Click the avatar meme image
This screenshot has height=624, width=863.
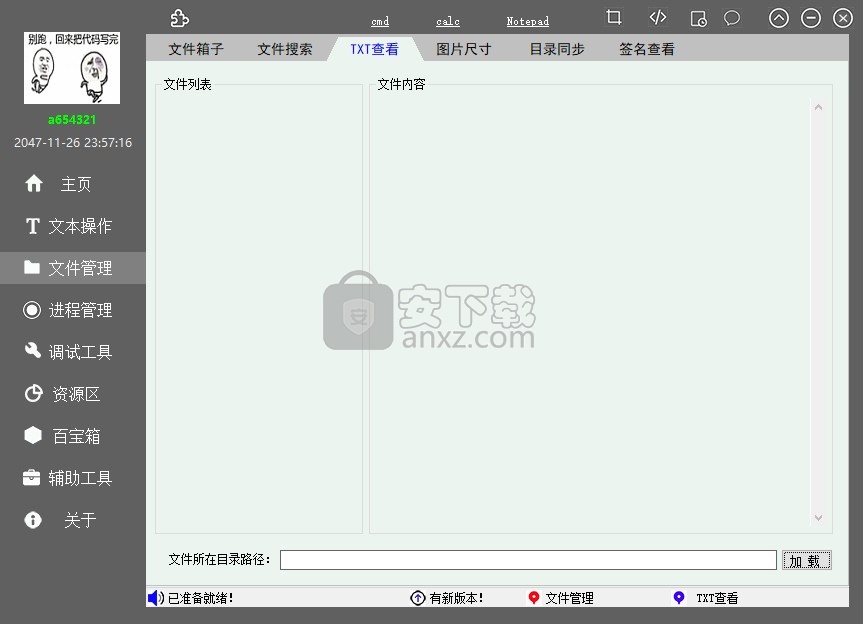click(x=72, y=68)
